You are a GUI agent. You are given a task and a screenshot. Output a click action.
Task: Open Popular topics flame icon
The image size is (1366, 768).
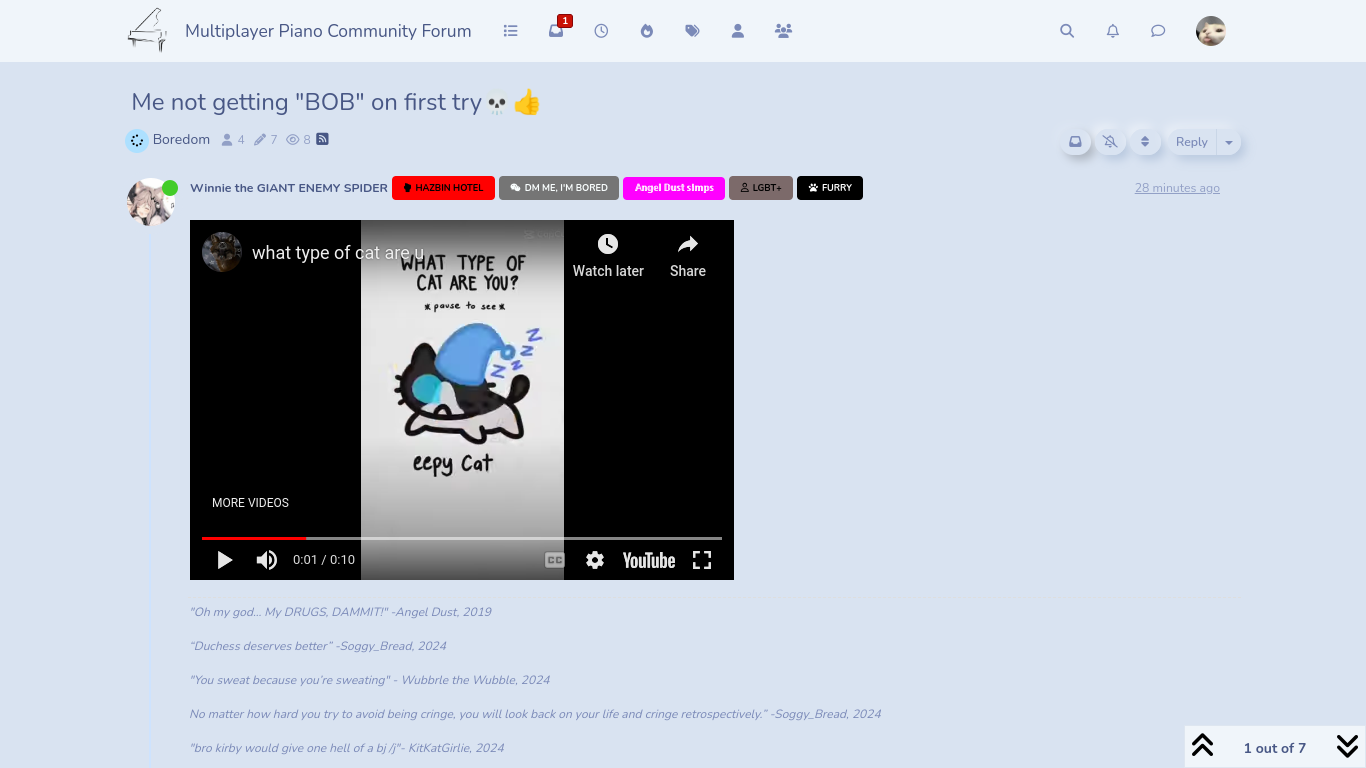point(647,31)
